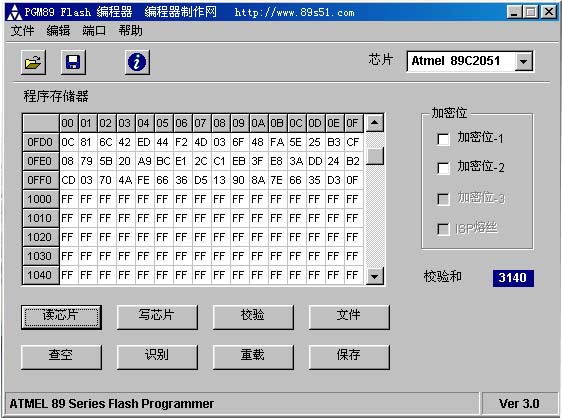Expand the Atmel 89C2051 chip dropdown
Viewport: 562px width, 418px height.
(x=524, y=62)
